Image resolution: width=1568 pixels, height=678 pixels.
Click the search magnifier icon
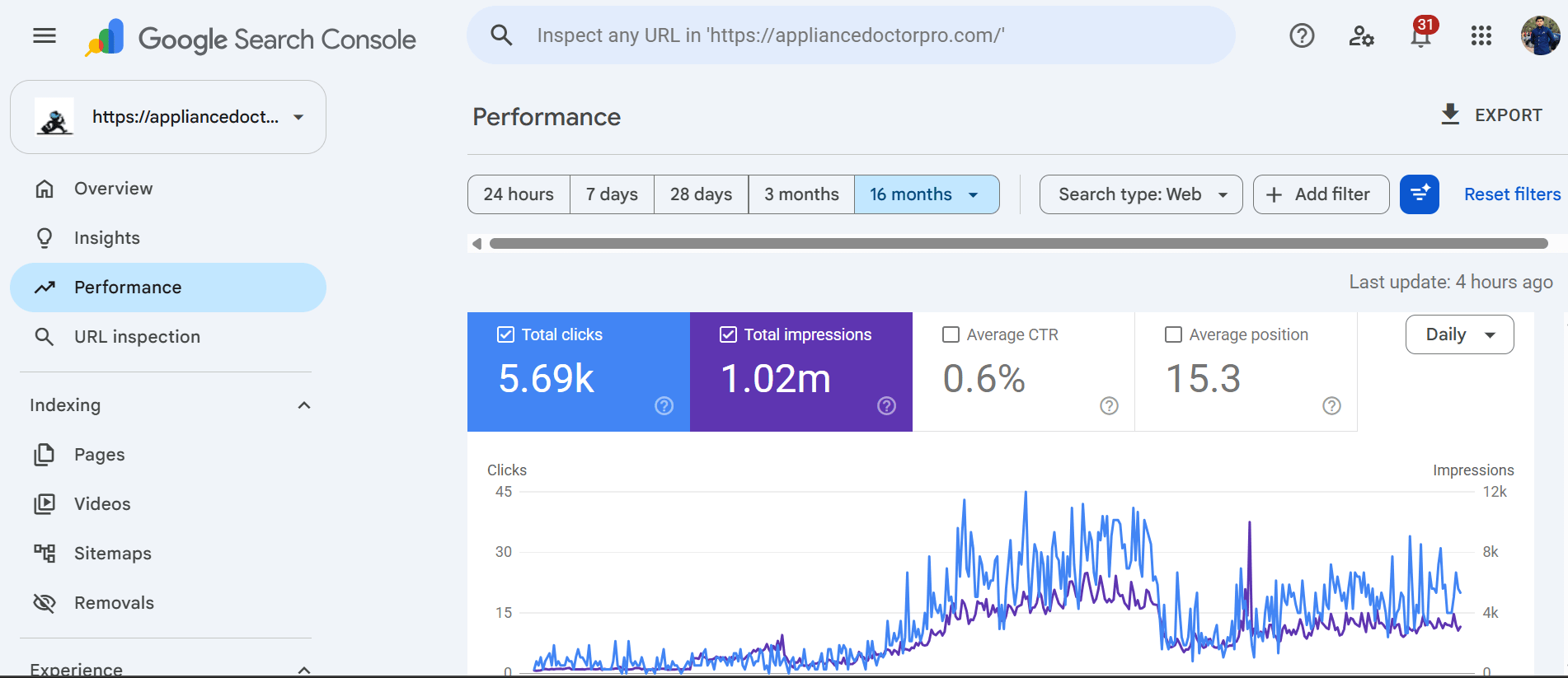(501, 35)
